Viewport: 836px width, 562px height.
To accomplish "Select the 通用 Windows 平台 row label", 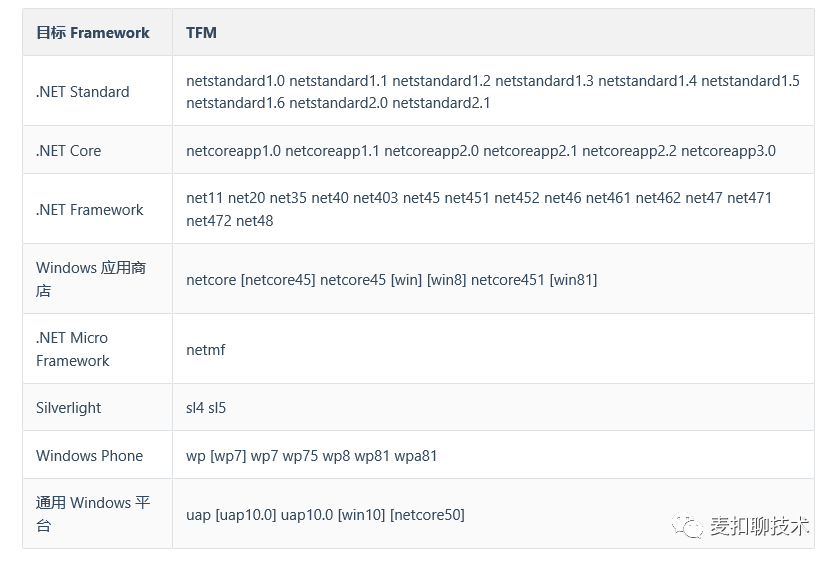I will tap(93, 514).
